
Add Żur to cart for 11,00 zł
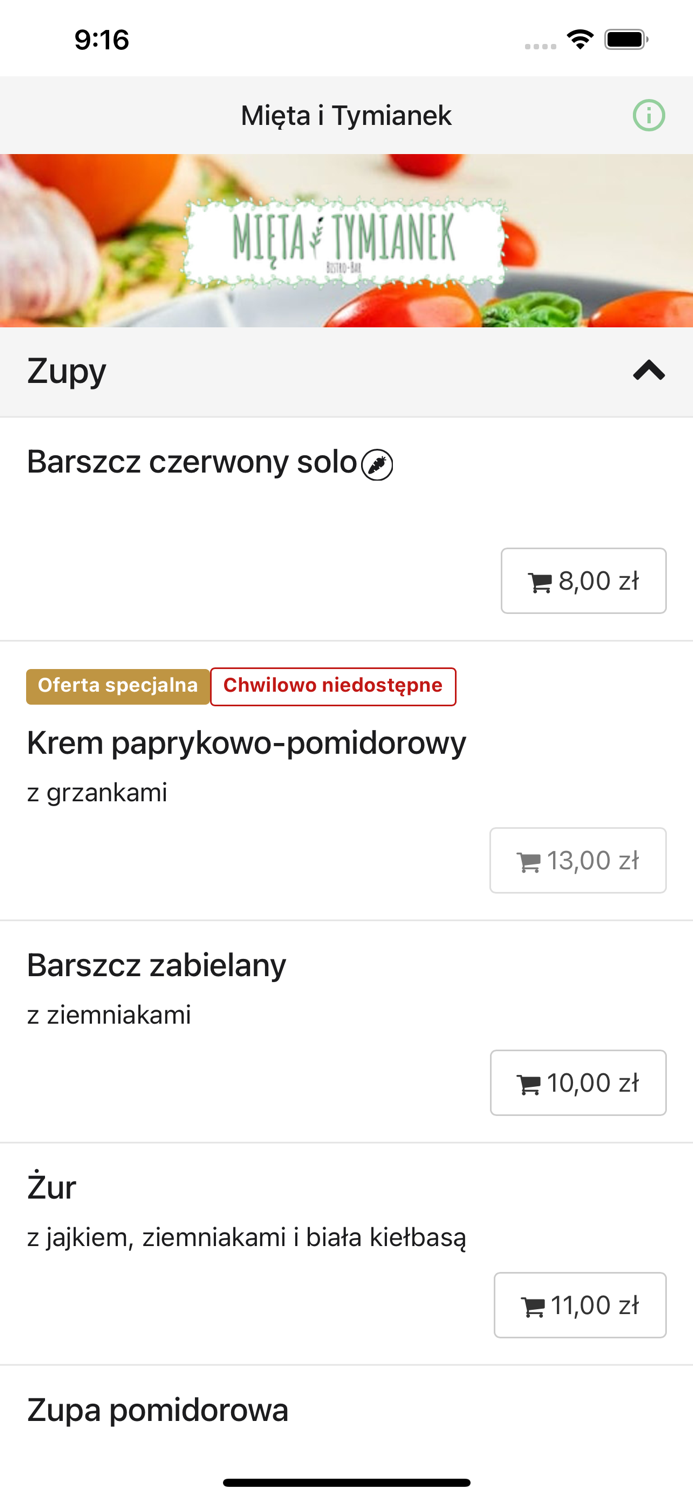point(580,1305)
